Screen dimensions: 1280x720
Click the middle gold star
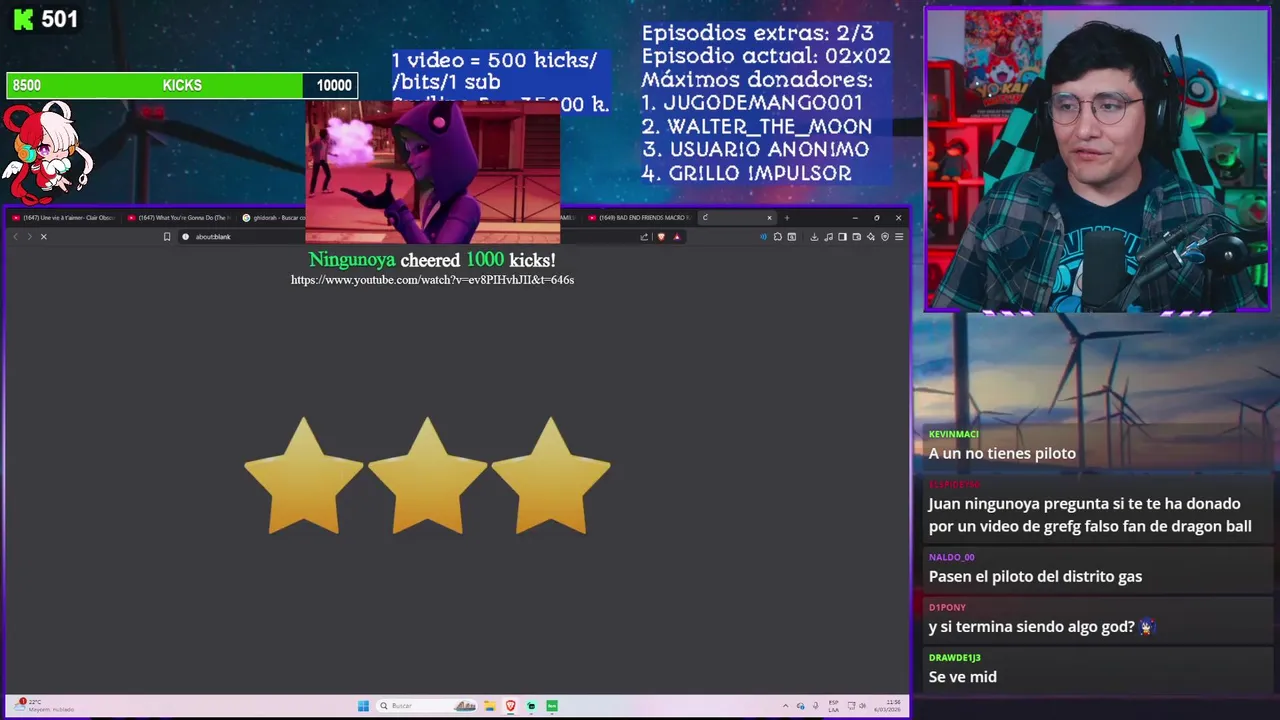click(x=427, y=477)
